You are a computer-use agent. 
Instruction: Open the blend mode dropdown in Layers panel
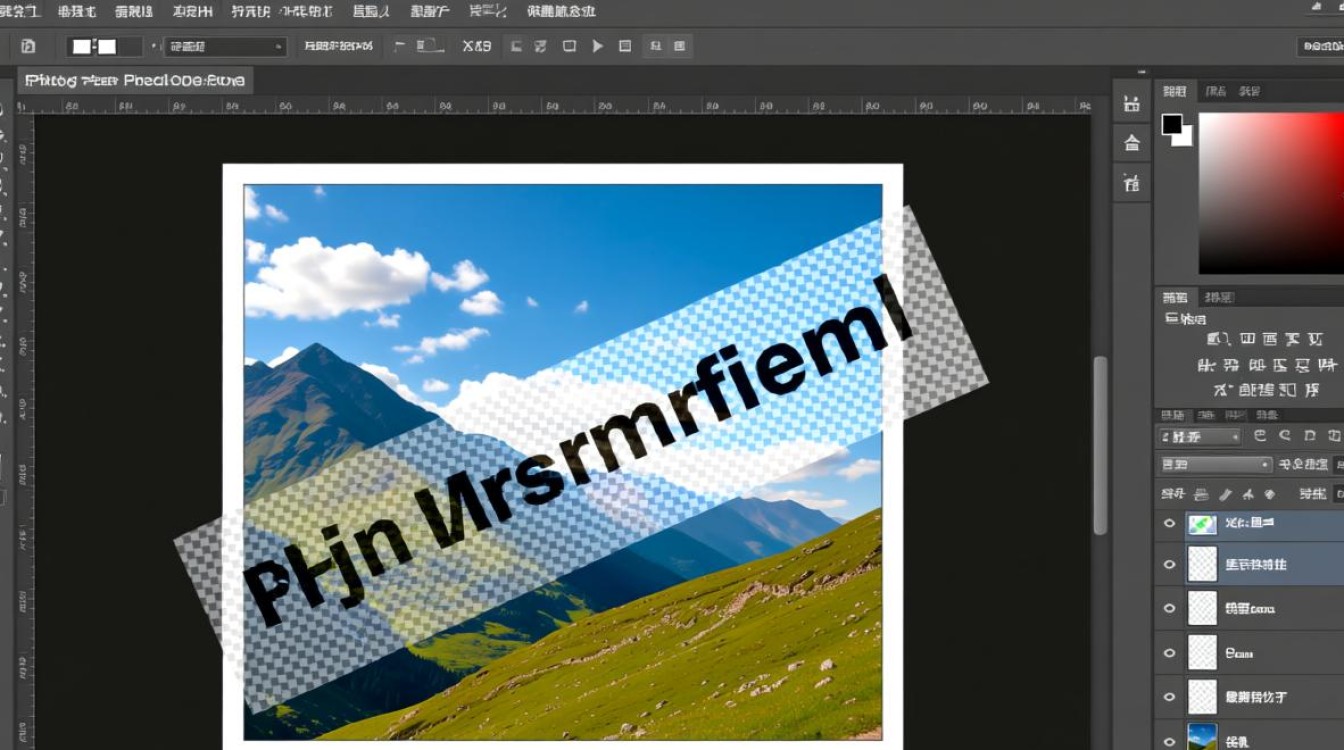(1215, 465)
